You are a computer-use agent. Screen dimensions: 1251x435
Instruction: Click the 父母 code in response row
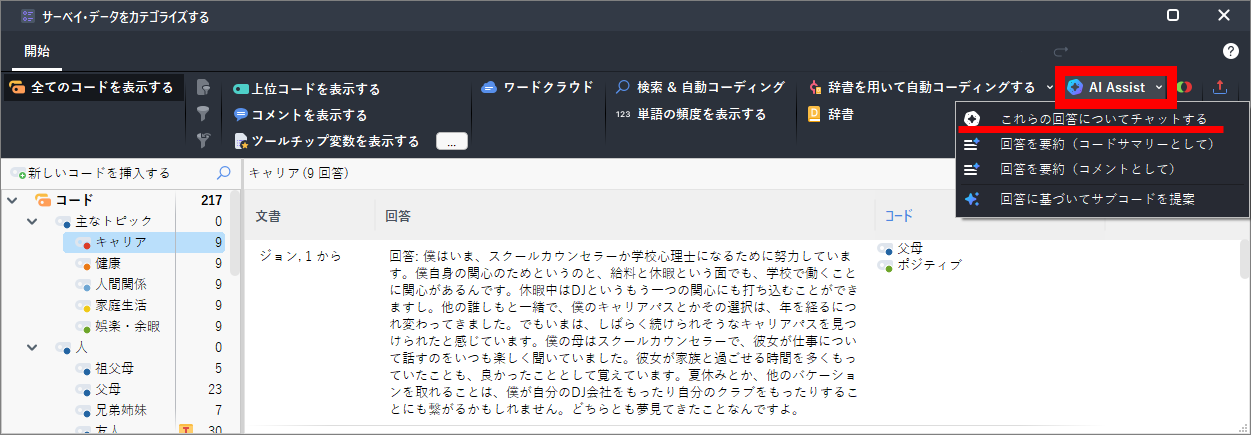pyautogui.click(x=901, y=248)
